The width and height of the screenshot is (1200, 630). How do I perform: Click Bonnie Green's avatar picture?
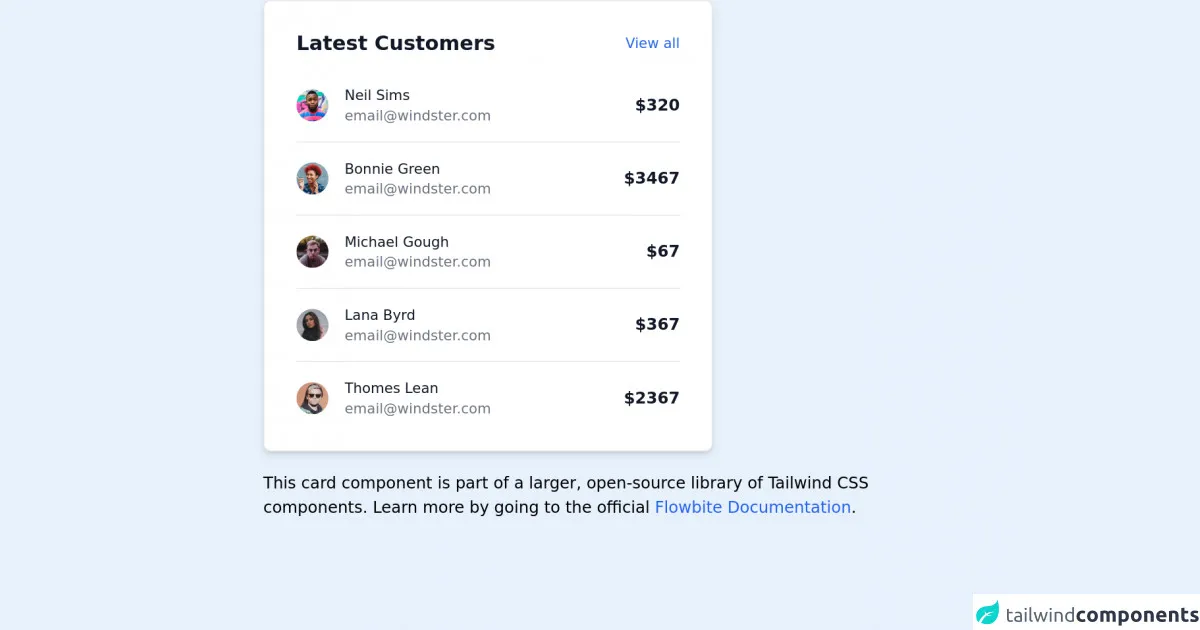[x=312, y=178]
